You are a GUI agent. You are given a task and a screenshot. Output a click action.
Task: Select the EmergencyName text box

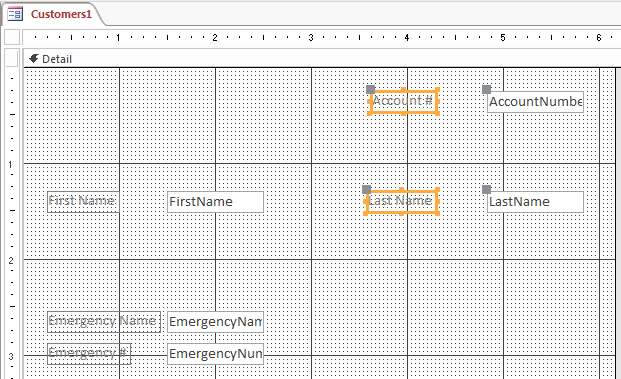click(x=215, y=322)
